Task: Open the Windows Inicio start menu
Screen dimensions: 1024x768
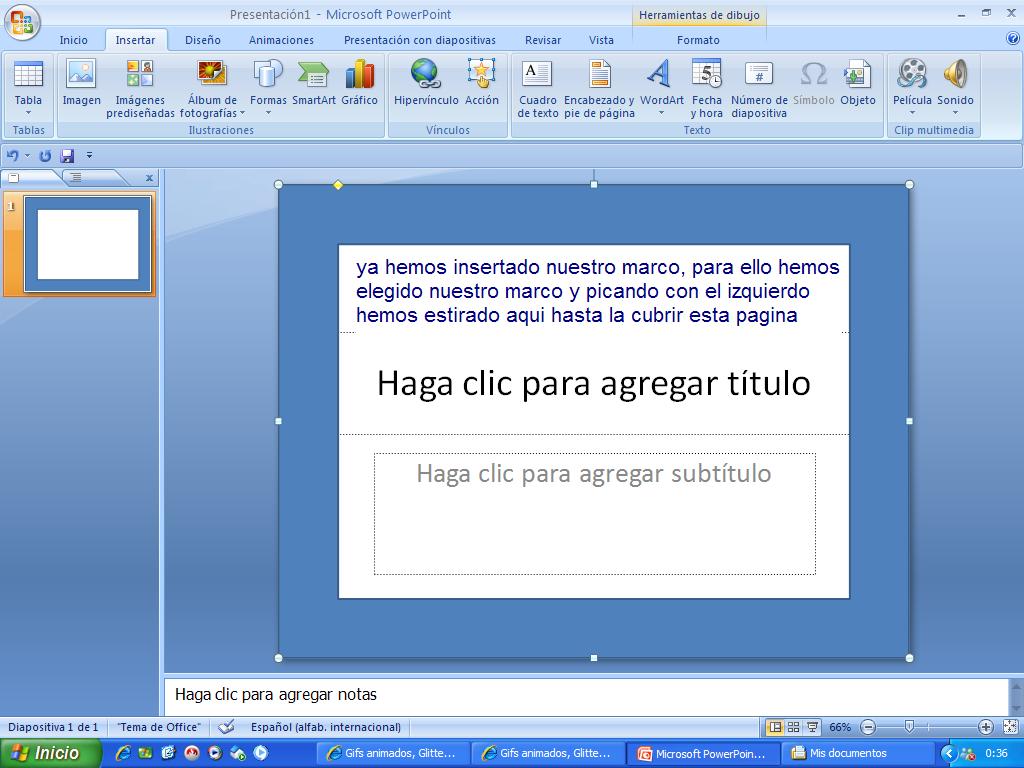Action: click(x=50, y=753)
